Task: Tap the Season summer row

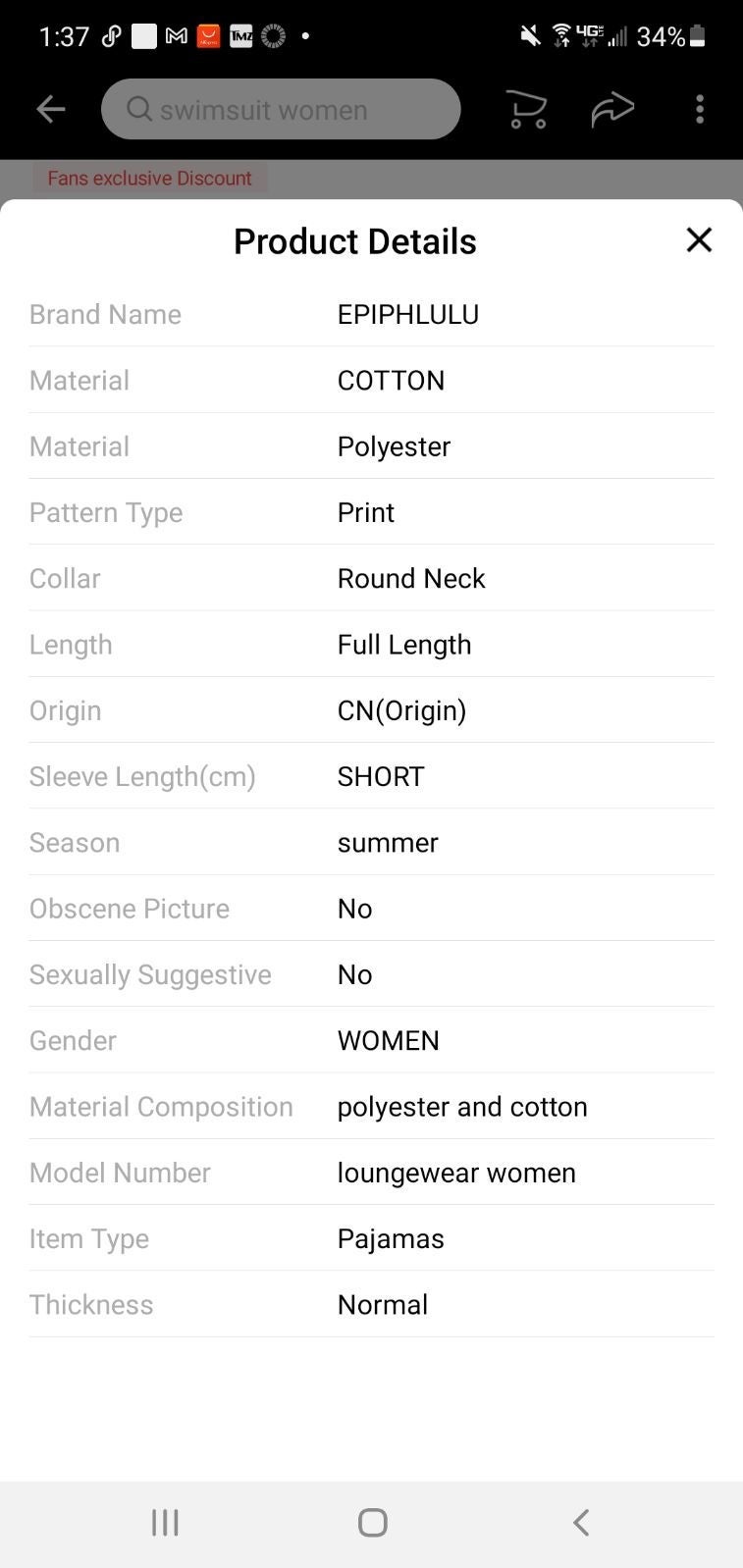Action: [371, 842]
